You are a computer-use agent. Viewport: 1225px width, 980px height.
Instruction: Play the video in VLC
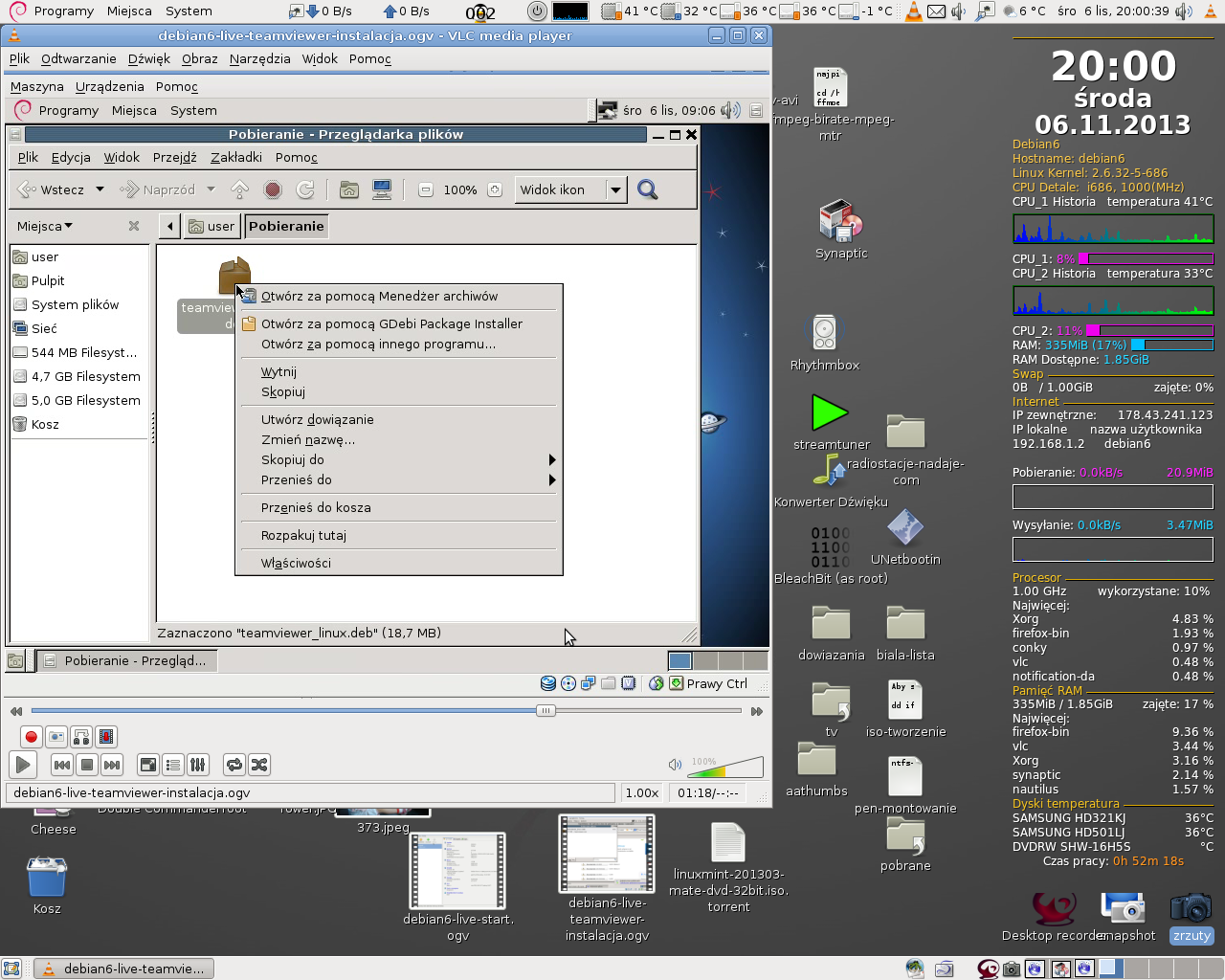(23, 765)
